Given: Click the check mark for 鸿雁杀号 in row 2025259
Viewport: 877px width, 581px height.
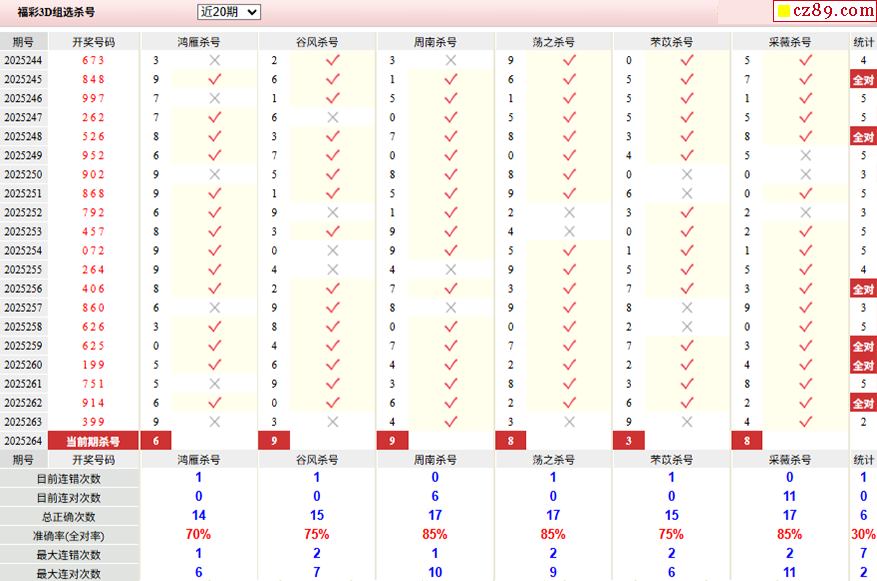Looking at the screenshot, I should click(x=214, y=345).
